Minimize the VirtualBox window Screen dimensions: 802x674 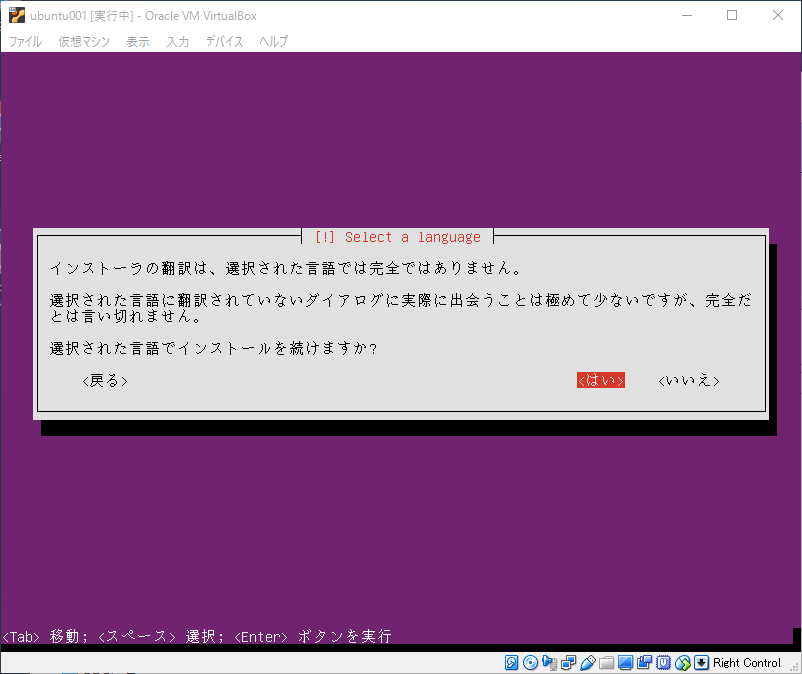[x=687, y=15]
